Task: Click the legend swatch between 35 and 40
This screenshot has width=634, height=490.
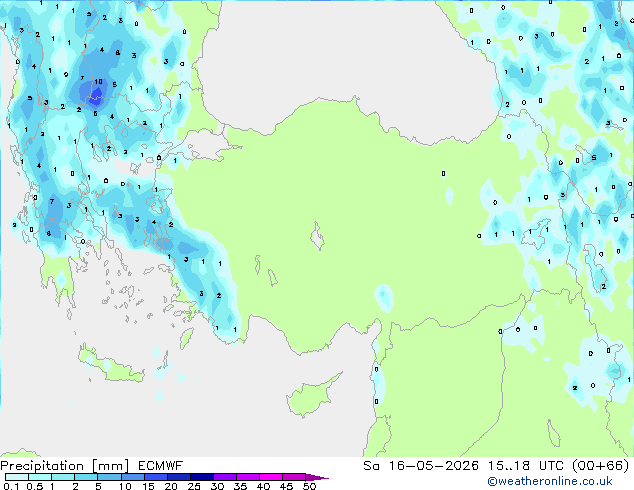Action: [x=248, y=477]
